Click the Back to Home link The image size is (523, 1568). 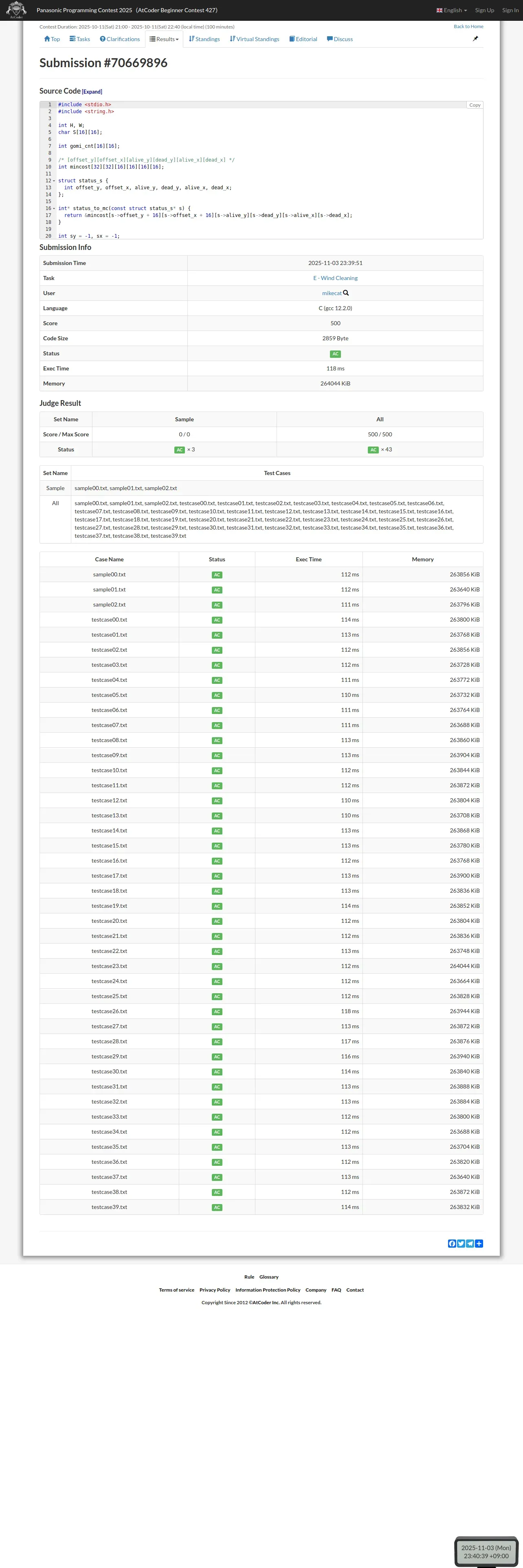tap(468, 26)
